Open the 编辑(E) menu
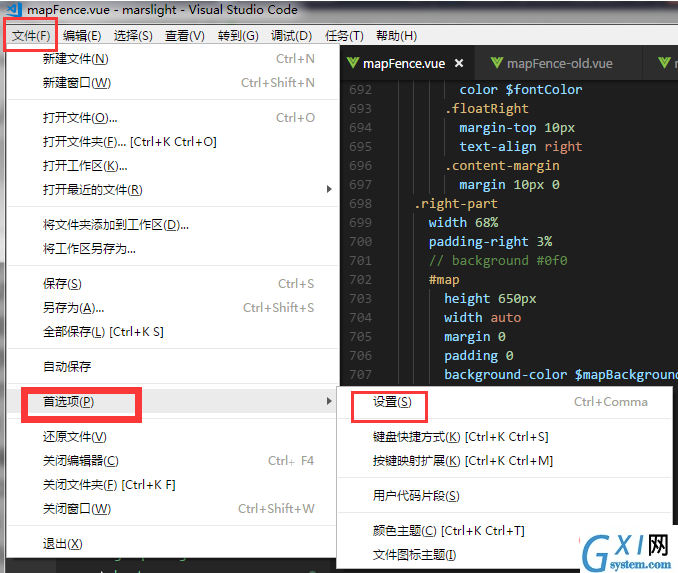The height and width of the screenshot is (573, 678). pos(82,35)
